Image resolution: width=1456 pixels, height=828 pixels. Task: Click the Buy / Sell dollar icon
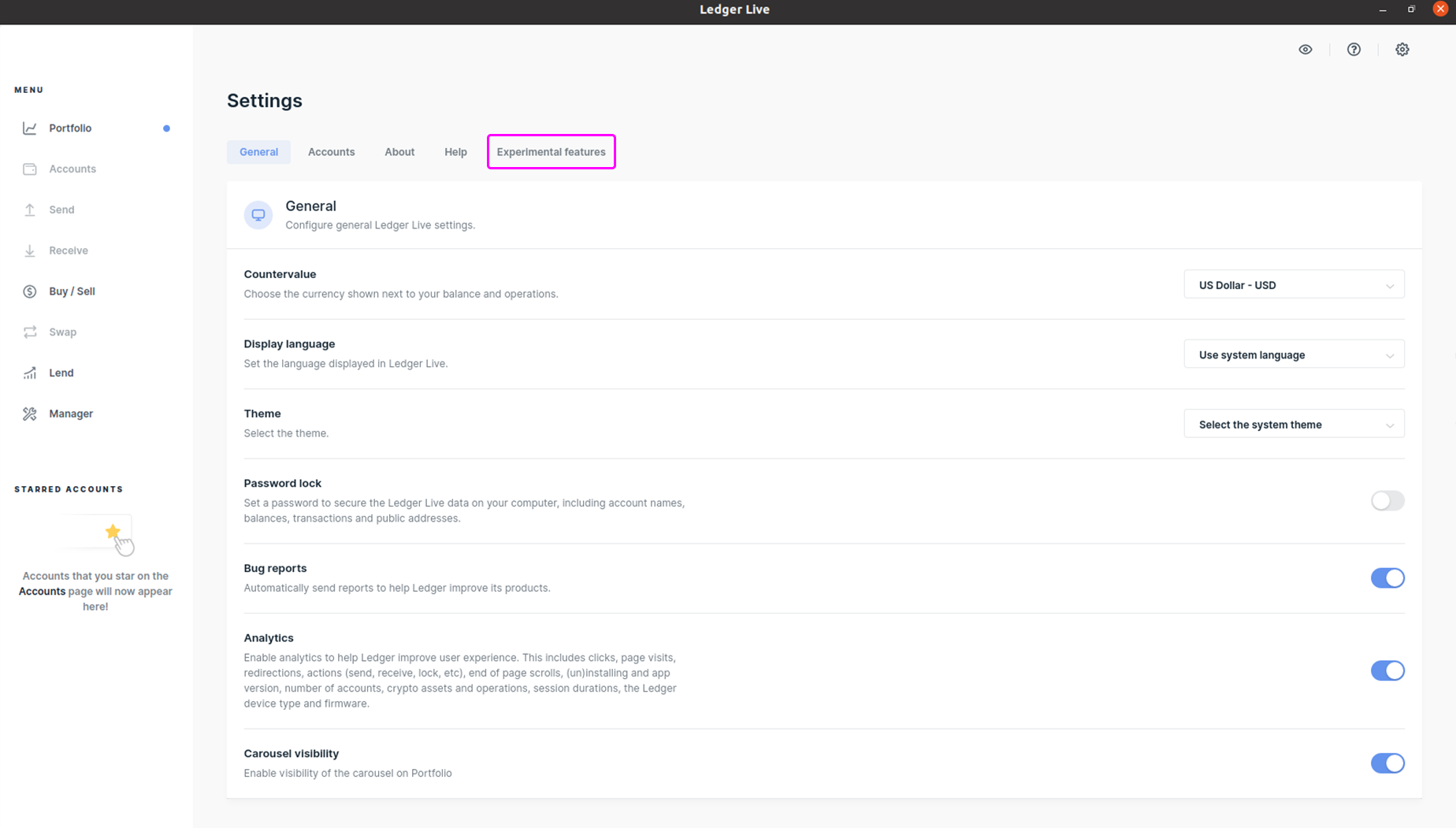coord(30,291)
